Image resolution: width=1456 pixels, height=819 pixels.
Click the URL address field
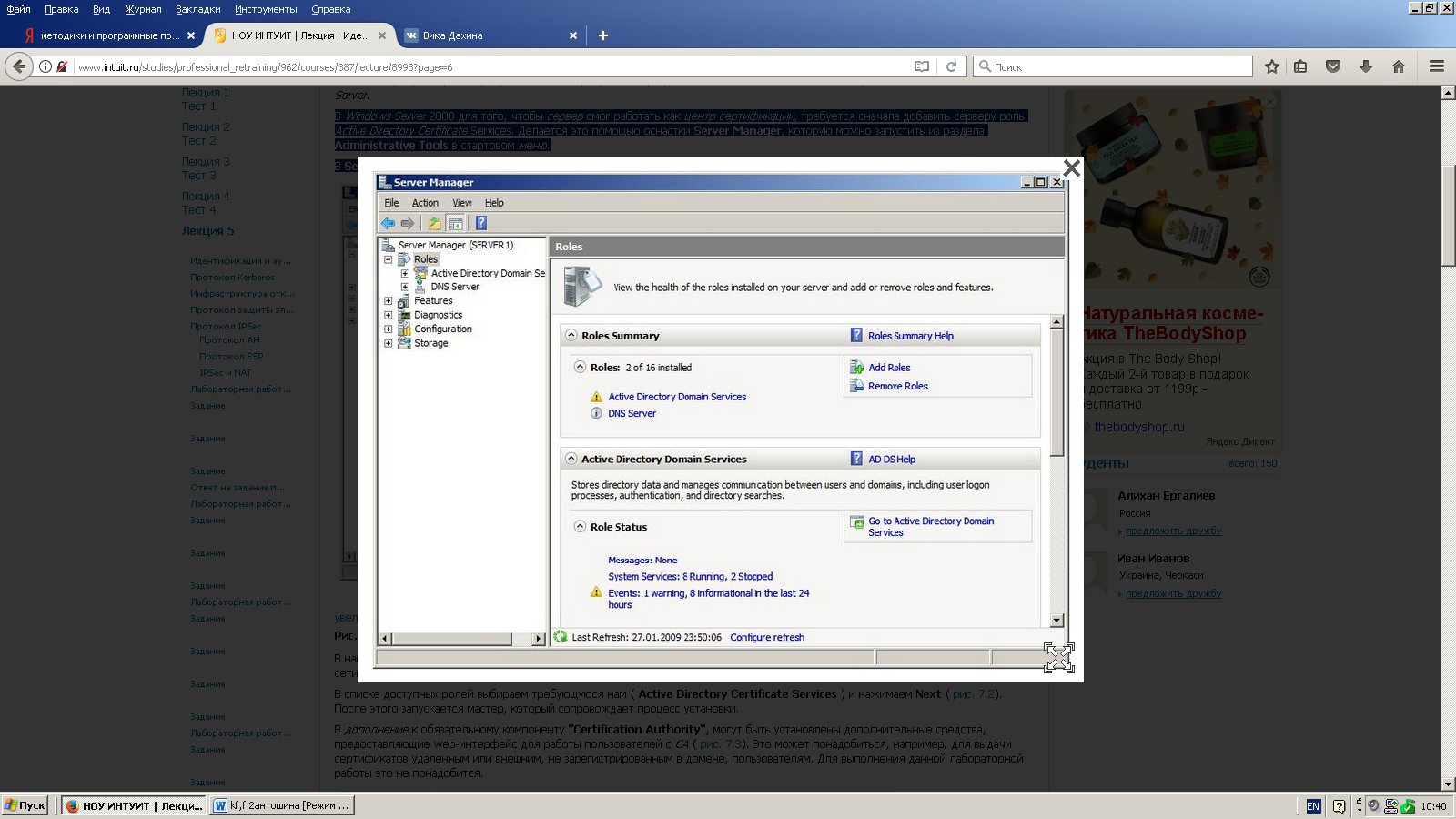(491, 66)
